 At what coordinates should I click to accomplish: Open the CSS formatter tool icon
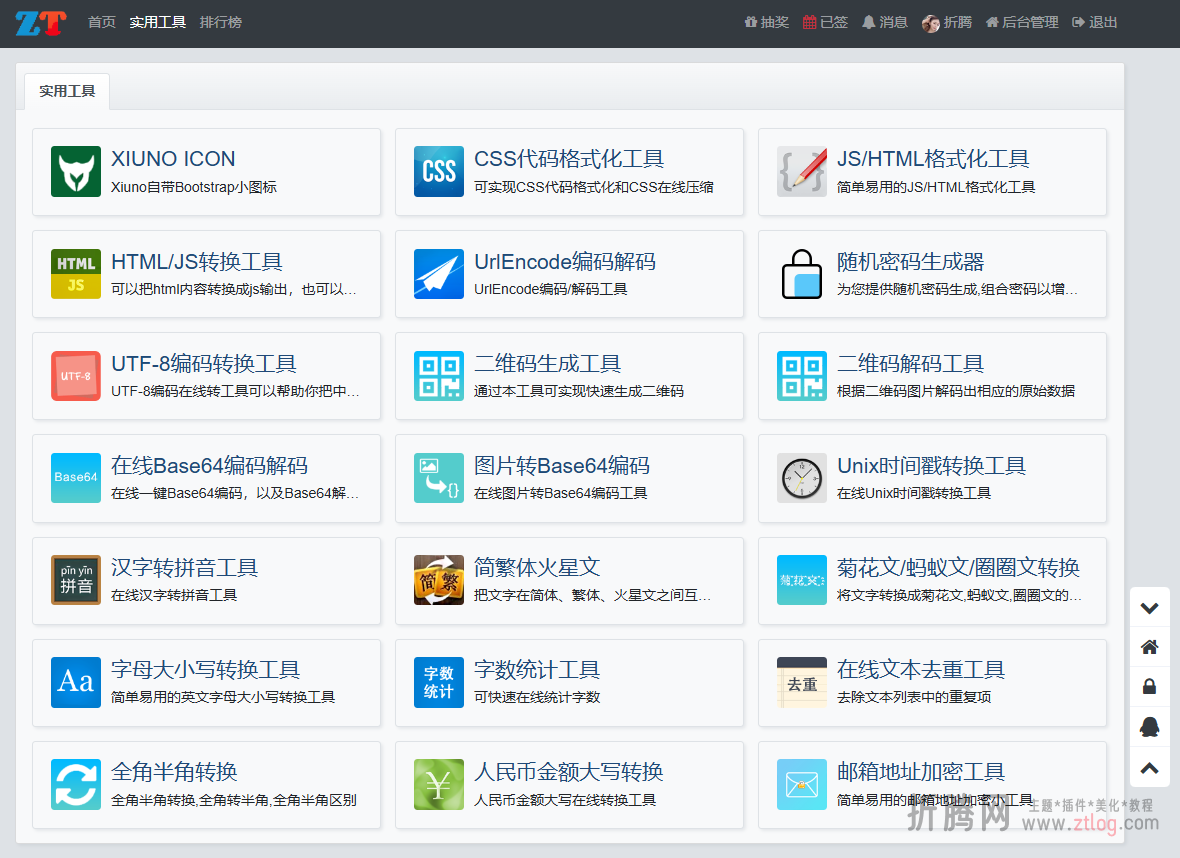point(439,172)
